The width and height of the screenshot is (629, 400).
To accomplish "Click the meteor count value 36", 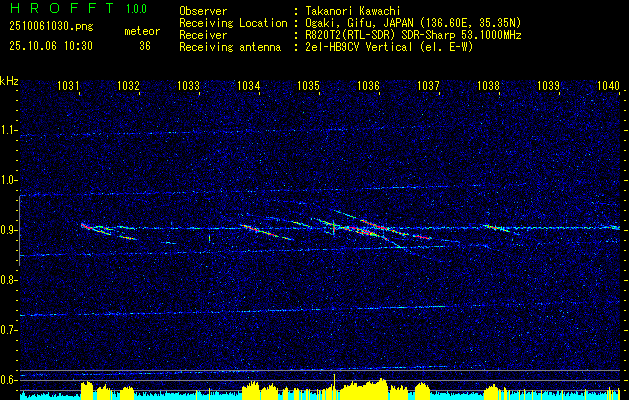I will (x=145, y=46).
